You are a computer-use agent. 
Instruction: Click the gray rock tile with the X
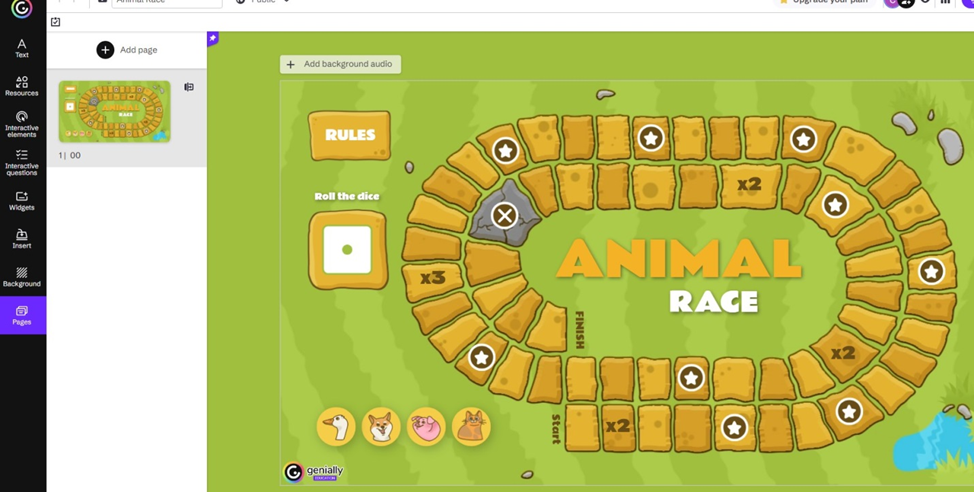(504, 216)
